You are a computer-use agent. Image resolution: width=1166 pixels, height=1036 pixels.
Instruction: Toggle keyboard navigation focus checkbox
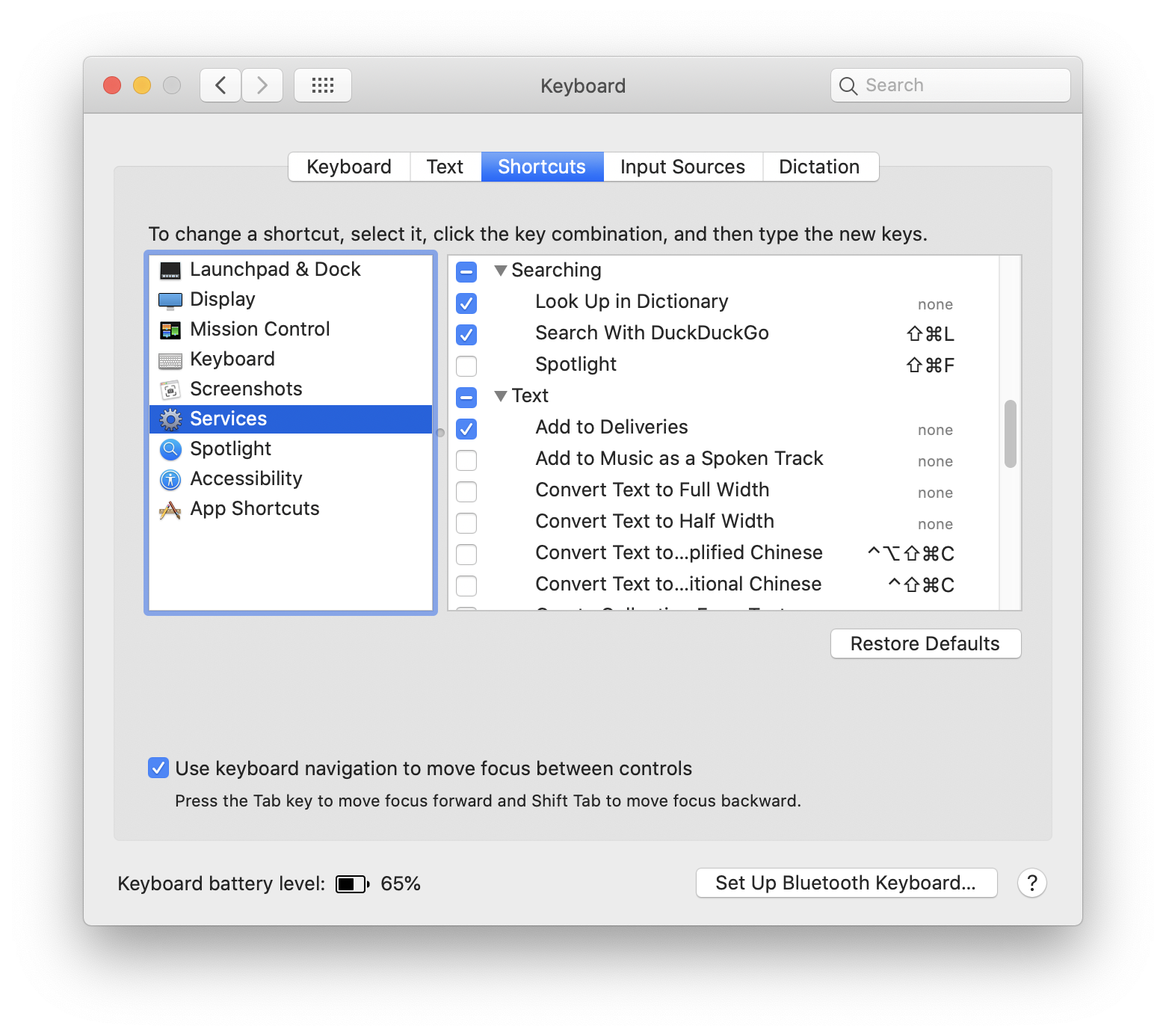pos(158,768)
